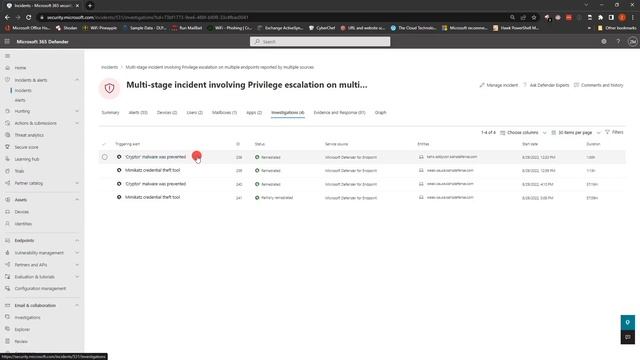Click the Review icon in sidebar
The width and height of the screenshot is (640, 360).
7,341
